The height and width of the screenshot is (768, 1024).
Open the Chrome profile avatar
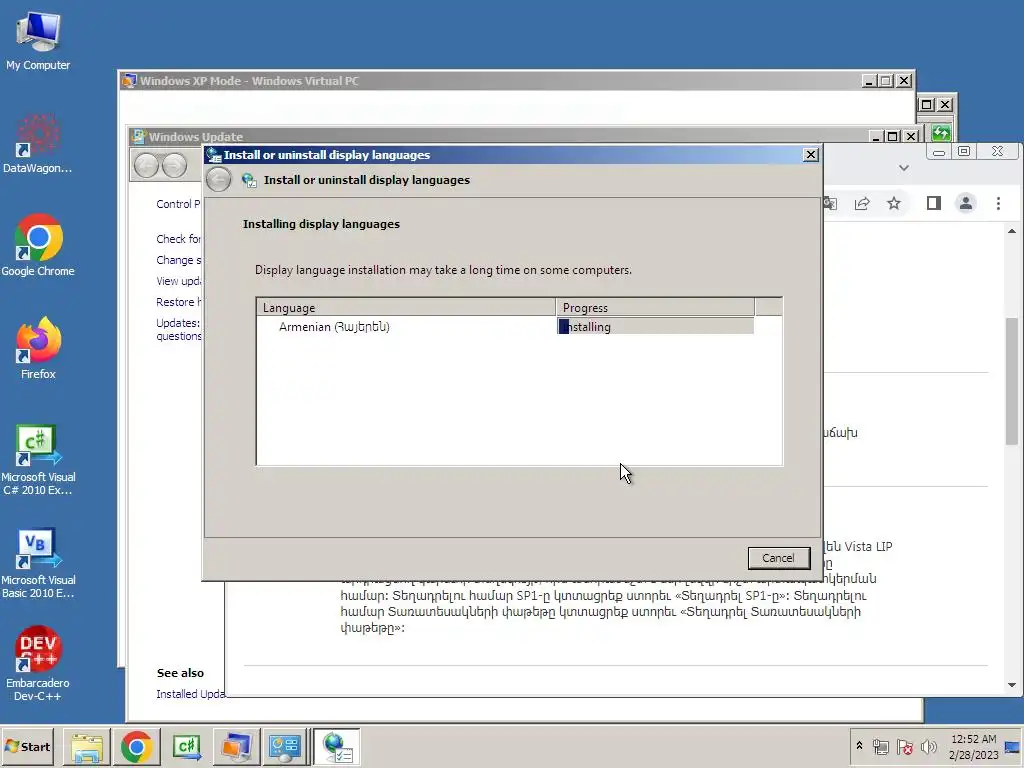click(x=966, y=203)
